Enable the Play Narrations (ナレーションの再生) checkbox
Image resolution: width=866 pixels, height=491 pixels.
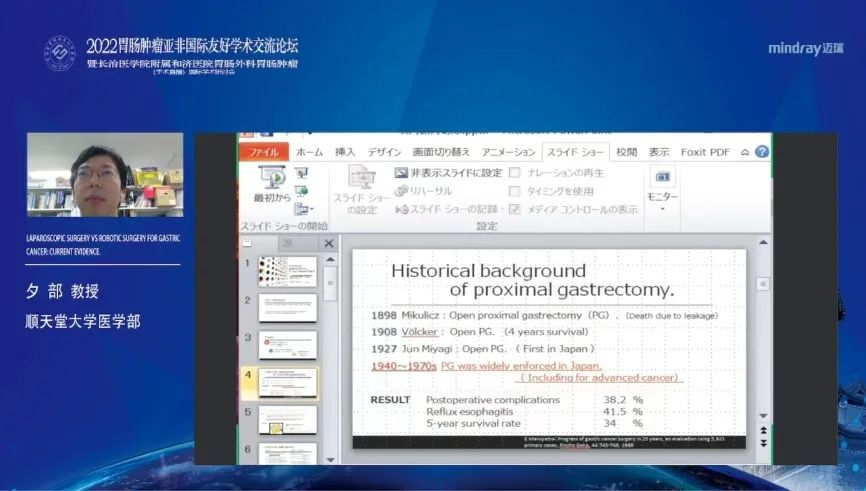click(515, 173)
